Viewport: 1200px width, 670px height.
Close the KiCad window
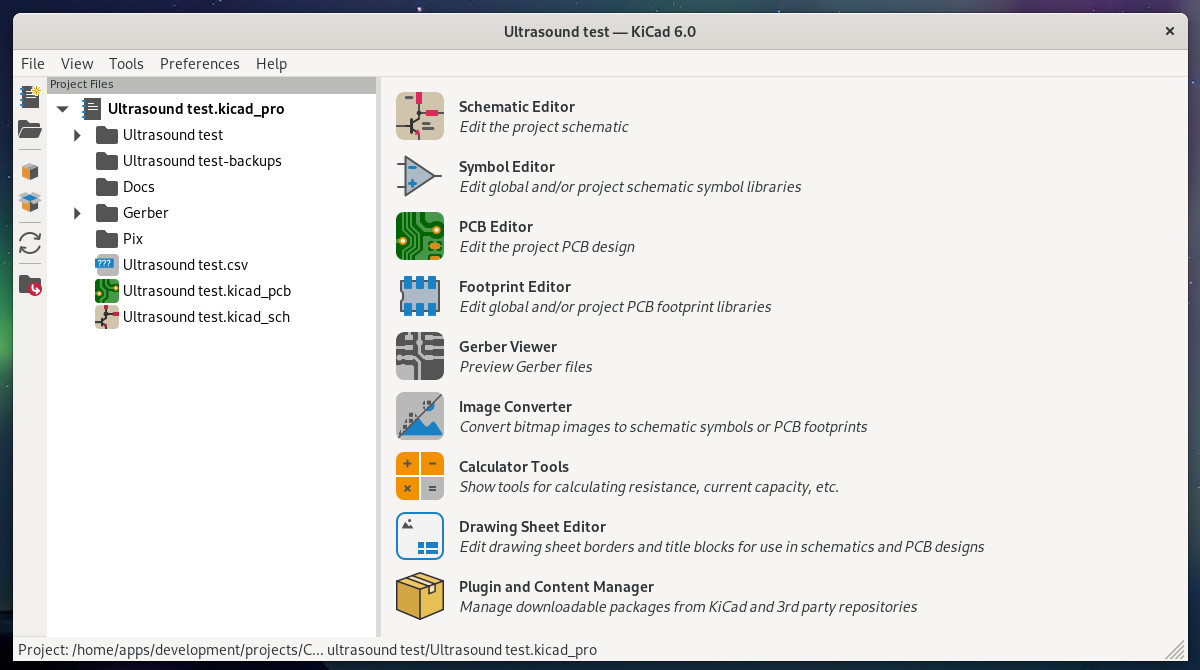(1170, 31)
